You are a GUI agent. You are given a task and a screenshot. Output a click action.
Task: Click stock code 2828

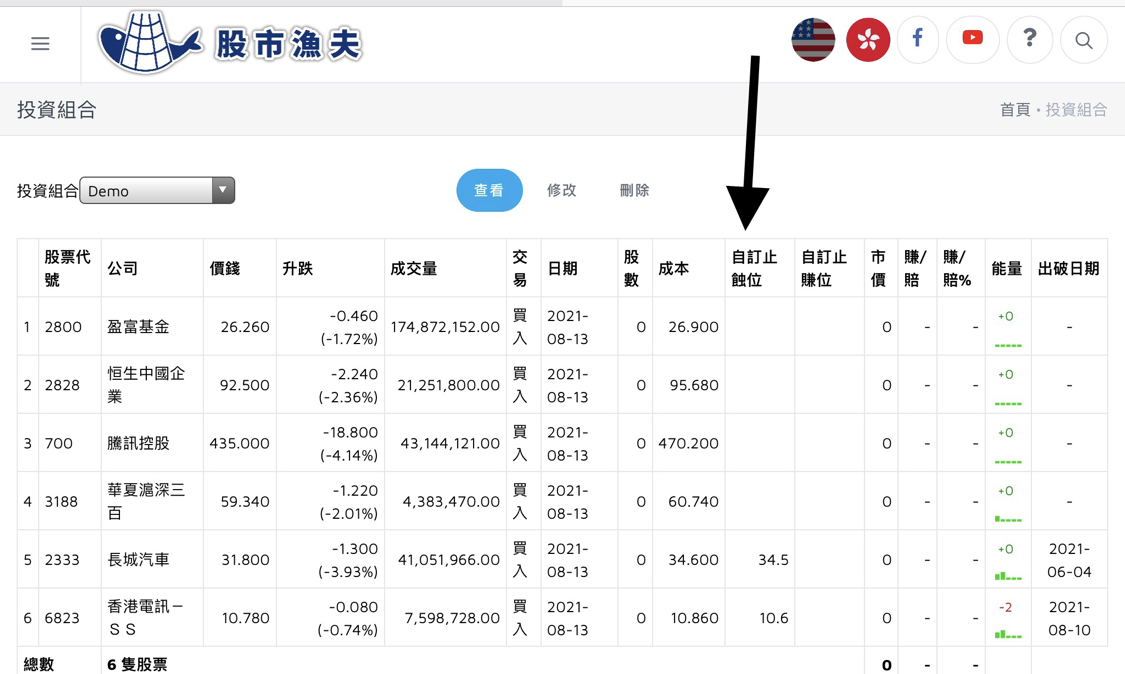(x=62, y=385)
